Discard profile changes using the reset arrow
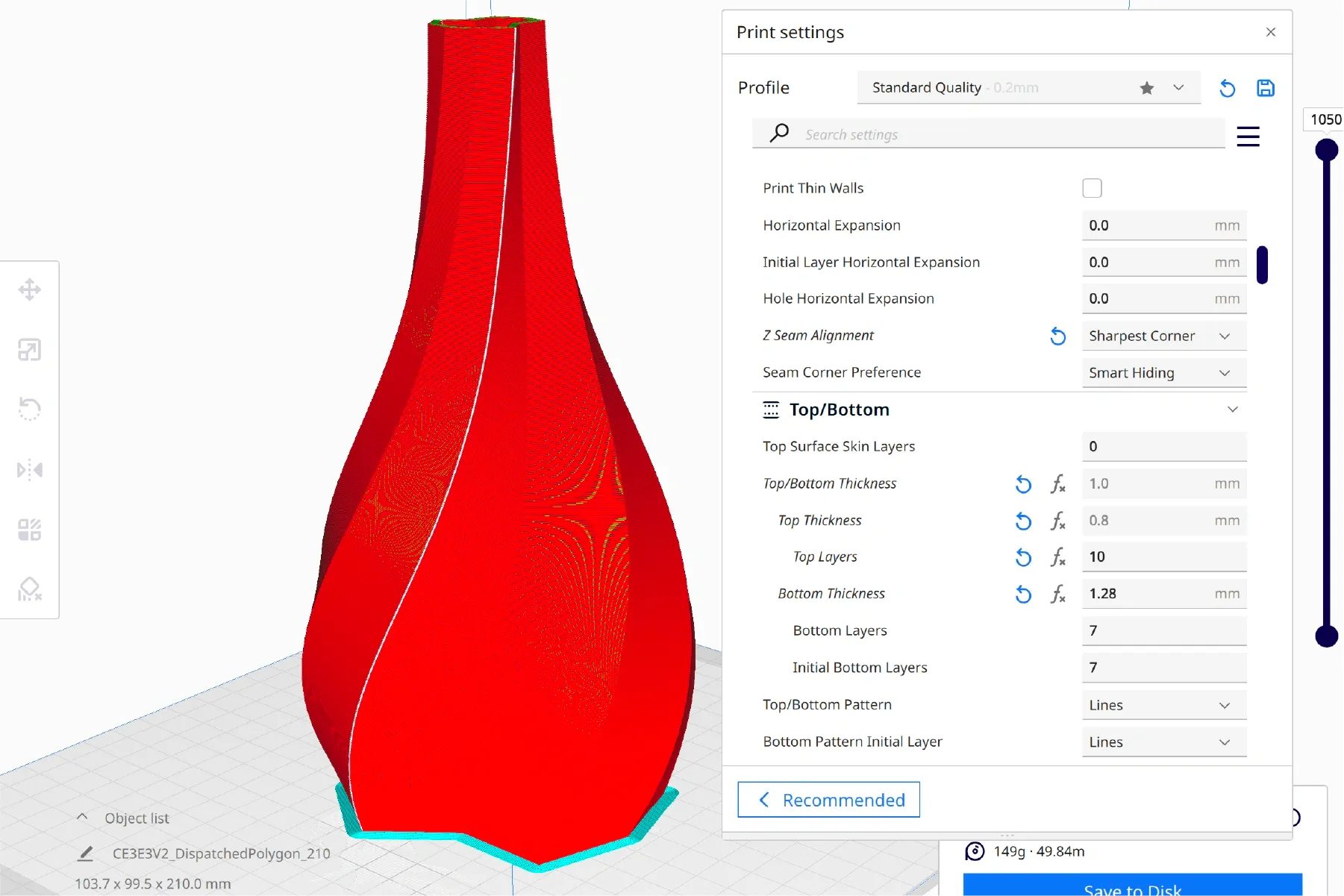Image resolution: width=1344 pixels, height=896 pixels. 1227,88
